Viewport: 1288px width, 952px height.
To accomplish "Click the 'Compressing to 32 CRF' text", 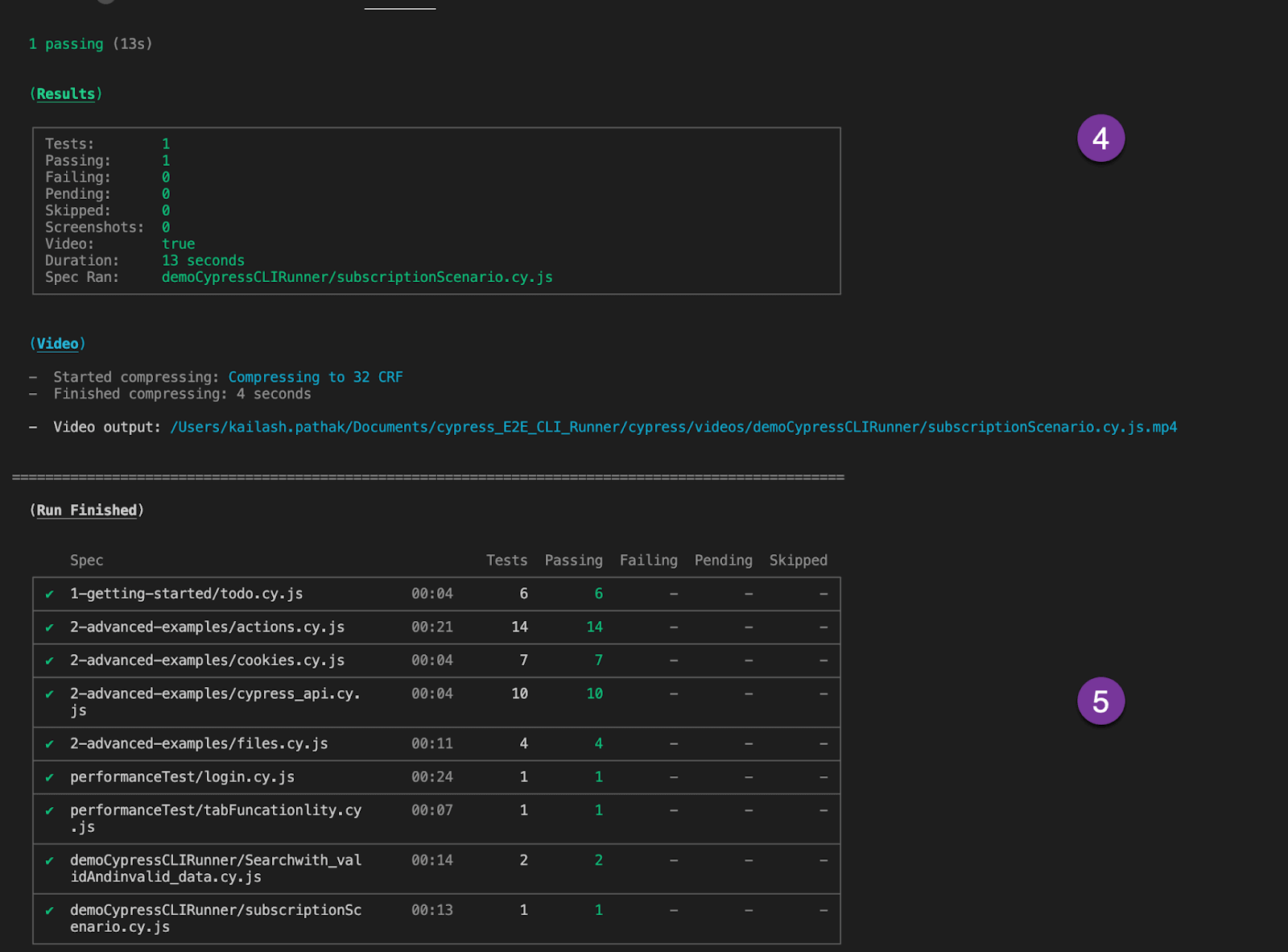I will click(316, 377).
